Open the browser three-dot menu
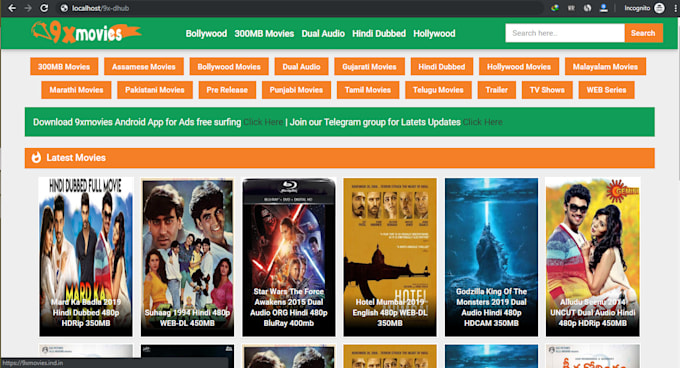This screenshot has width=680, height=368. pos(675,8)
